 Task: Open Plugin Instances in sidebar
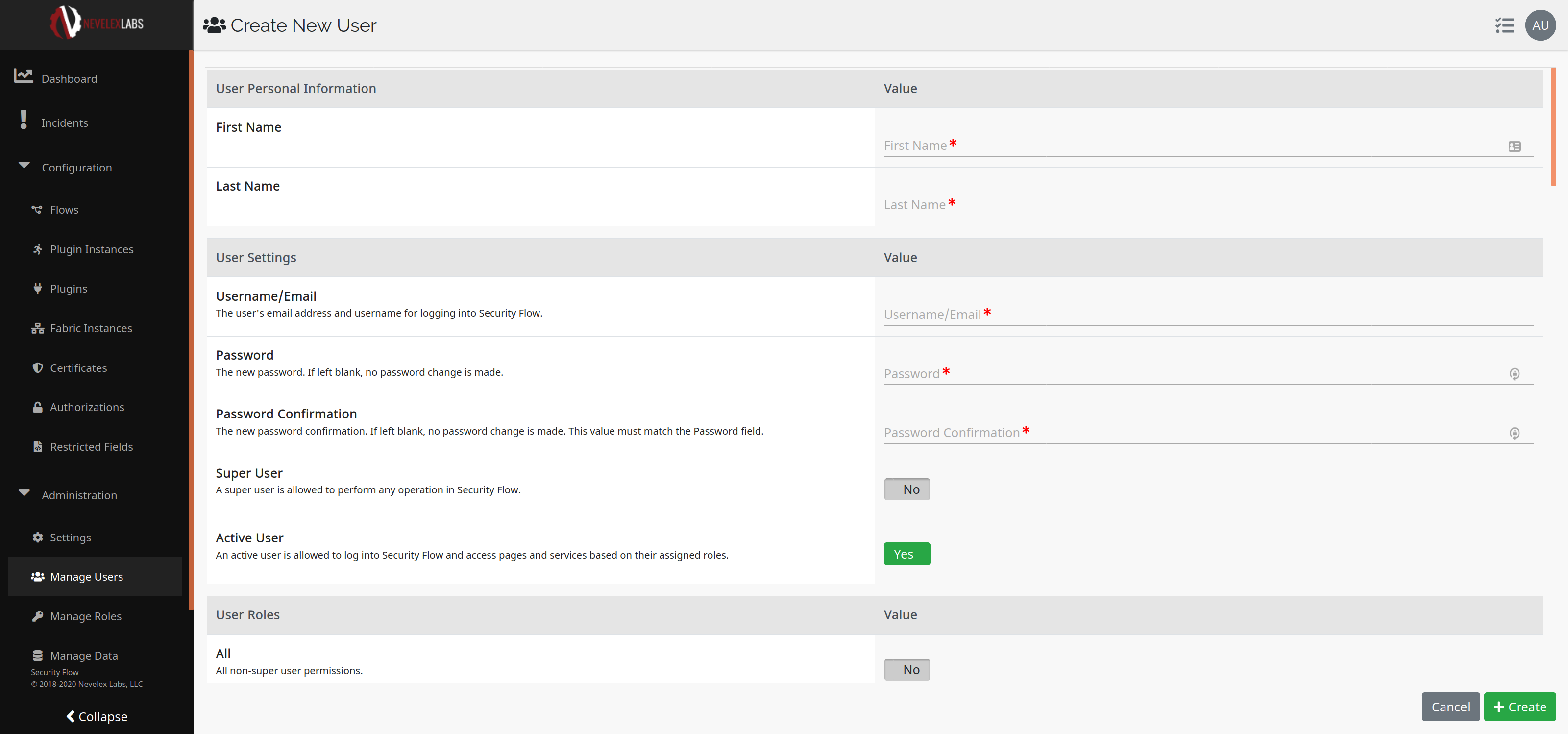point(91,249)
